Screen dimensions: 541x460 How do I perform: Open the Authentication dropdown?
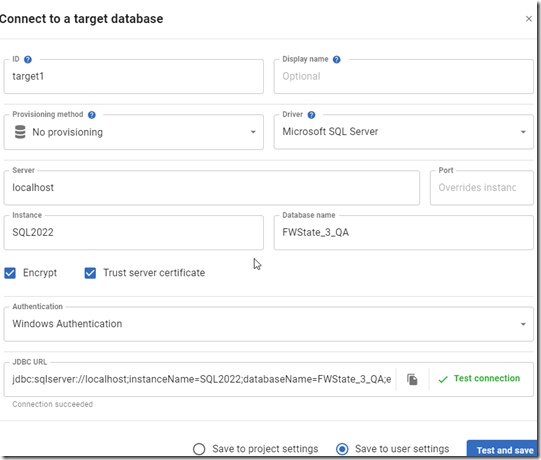coord(268,324)
